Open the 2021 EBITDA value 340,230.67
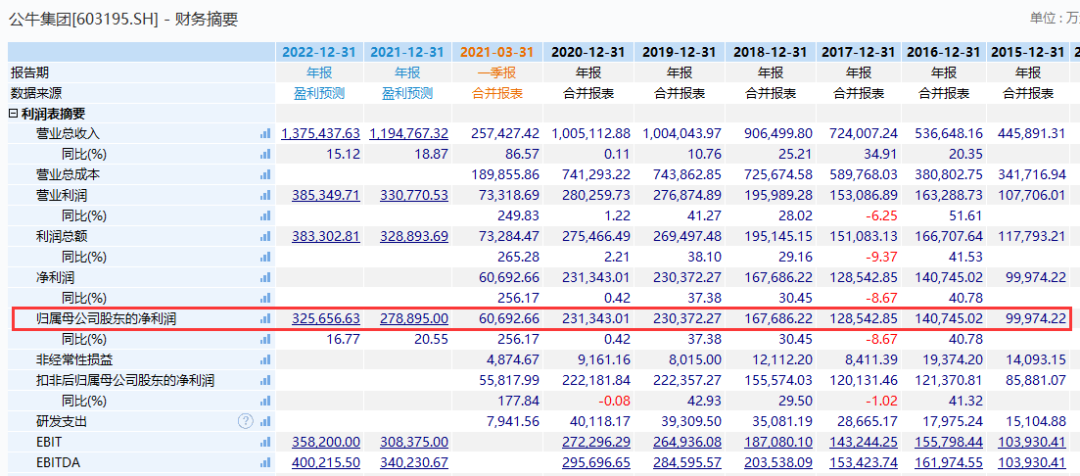Image resolution: width=1080 pixels, height=476 pixels. [x=413, y=463]
